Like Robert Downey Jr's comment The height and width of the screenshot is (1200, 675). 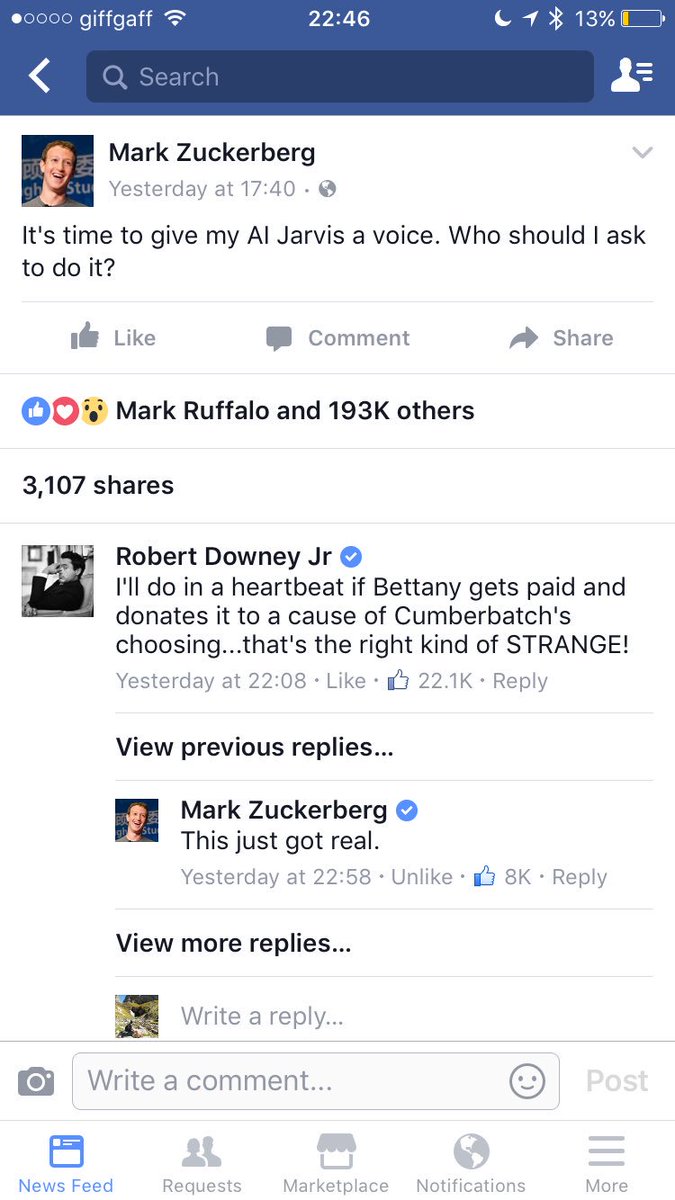pyautogui.click(x=346, y=681)
